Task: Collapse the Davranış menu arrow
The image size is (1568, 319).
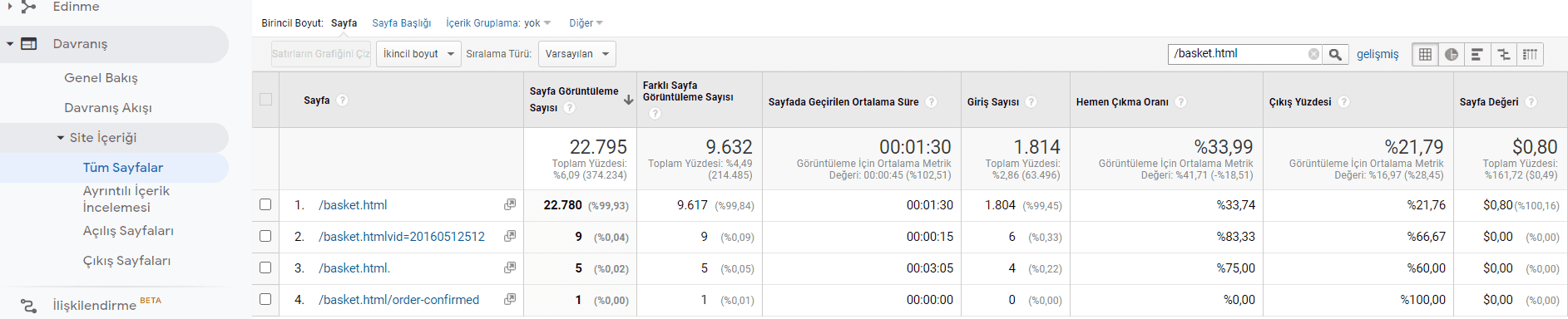Action: tap(10, 44)
